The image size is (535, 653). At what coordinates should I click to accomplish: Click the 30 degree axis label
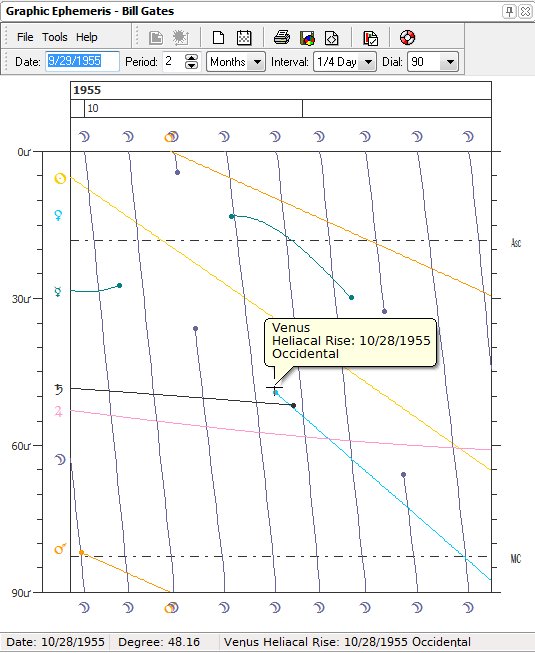pos(21,299)
